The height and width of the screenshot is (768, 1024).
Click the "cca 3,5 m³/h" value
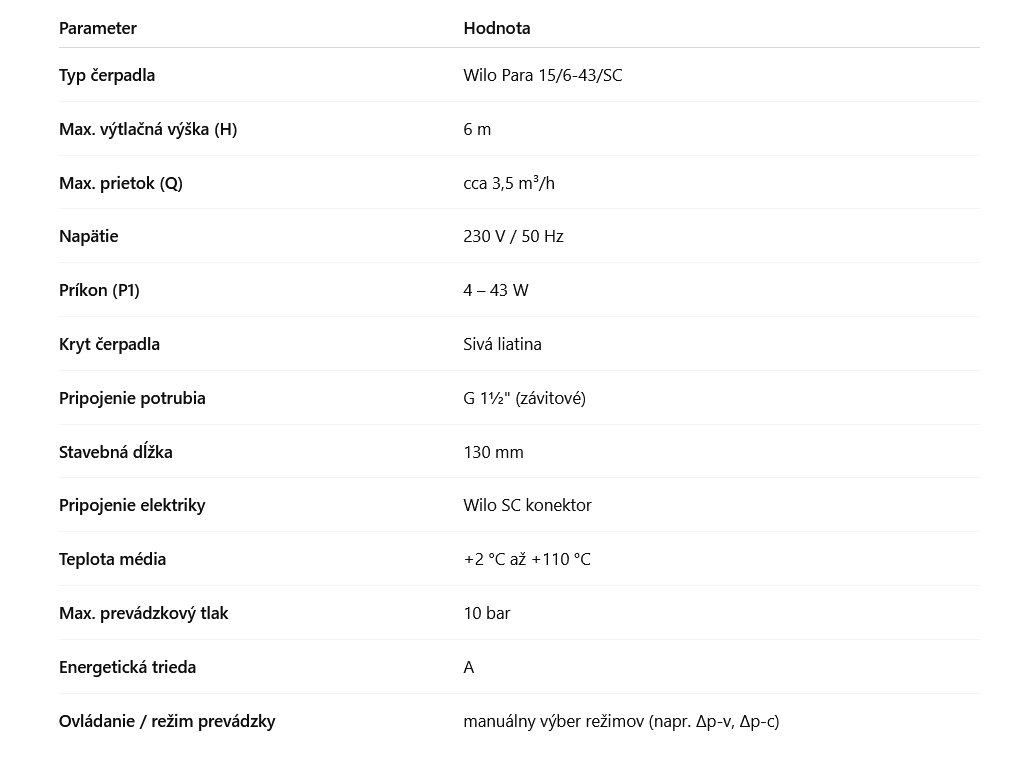[x=508, y=183]
